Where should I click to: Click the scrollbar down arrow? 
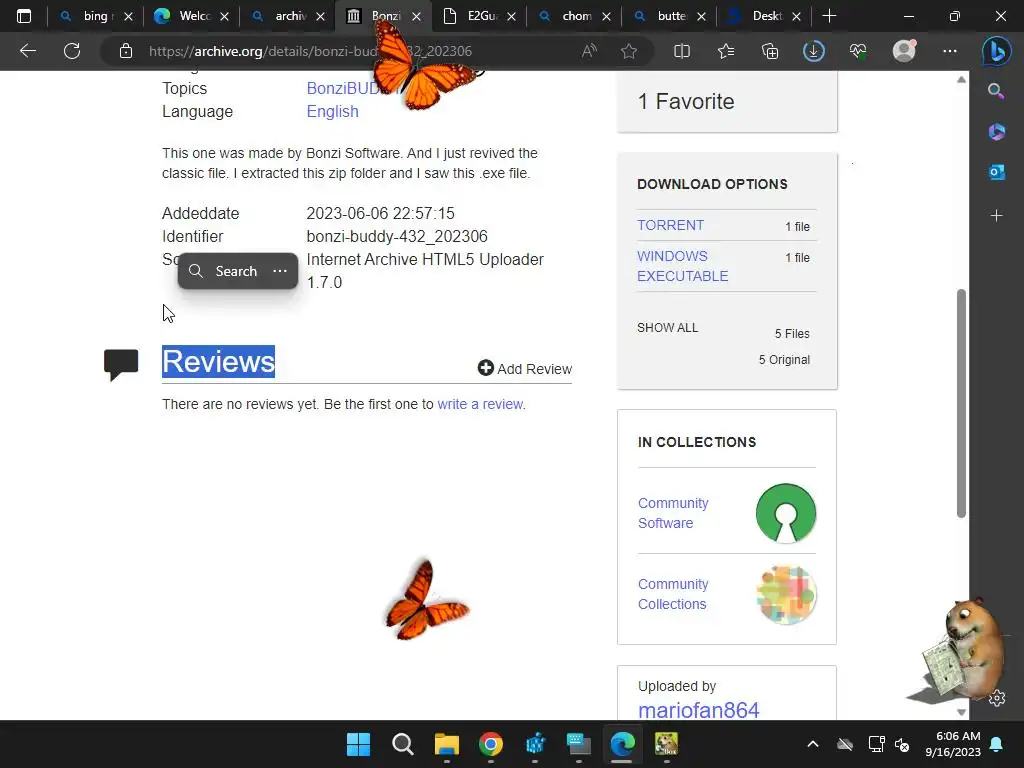pos(961,712)
